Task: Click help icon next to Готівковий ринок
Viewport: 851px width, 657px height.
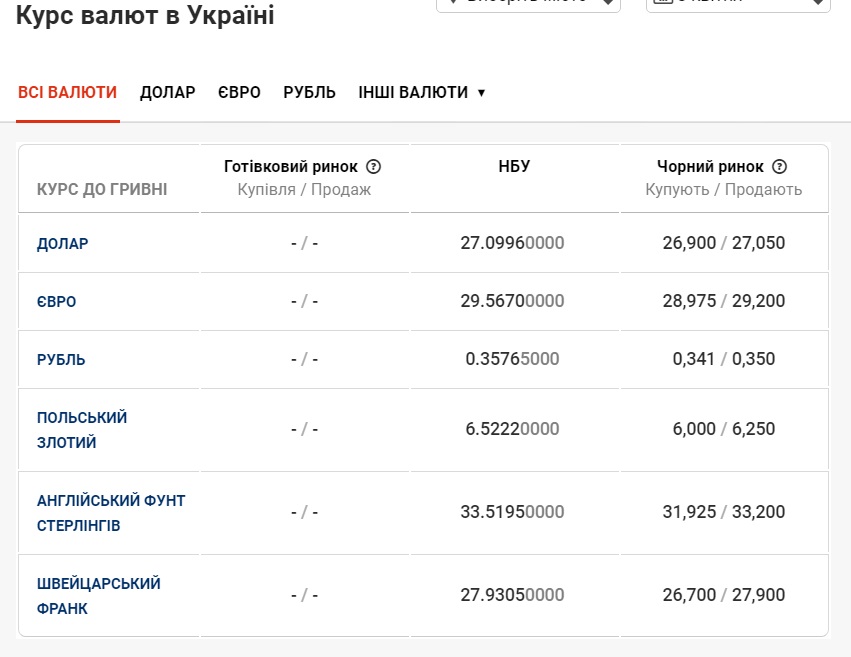Action: pyautogui.click(x=374, y=167)
